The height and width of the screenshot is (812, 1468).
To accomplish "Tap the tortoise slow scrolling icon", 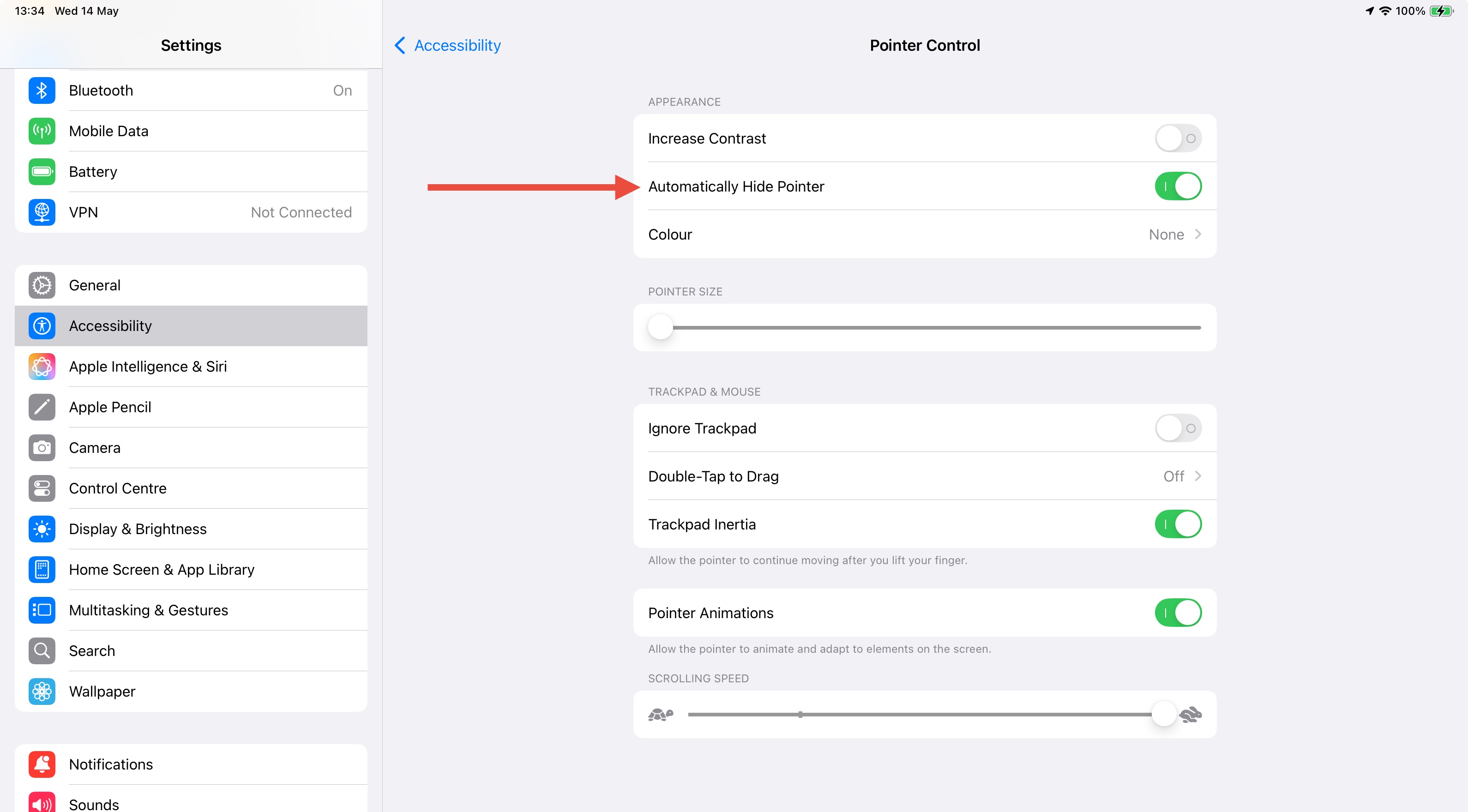I will (x=661, y=715).
